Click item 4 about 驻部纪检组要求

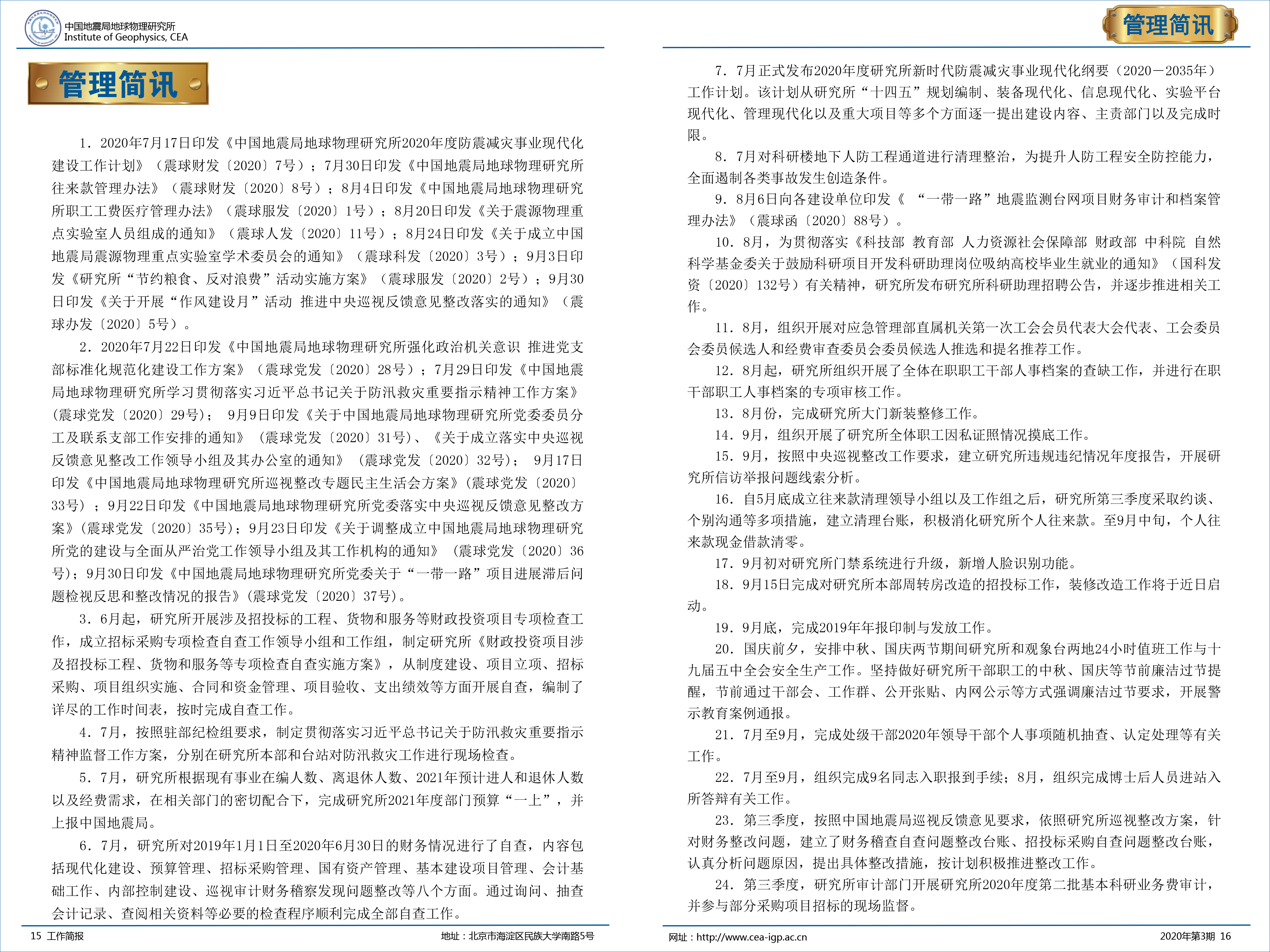pyautogui.click(x=317, y=743)
